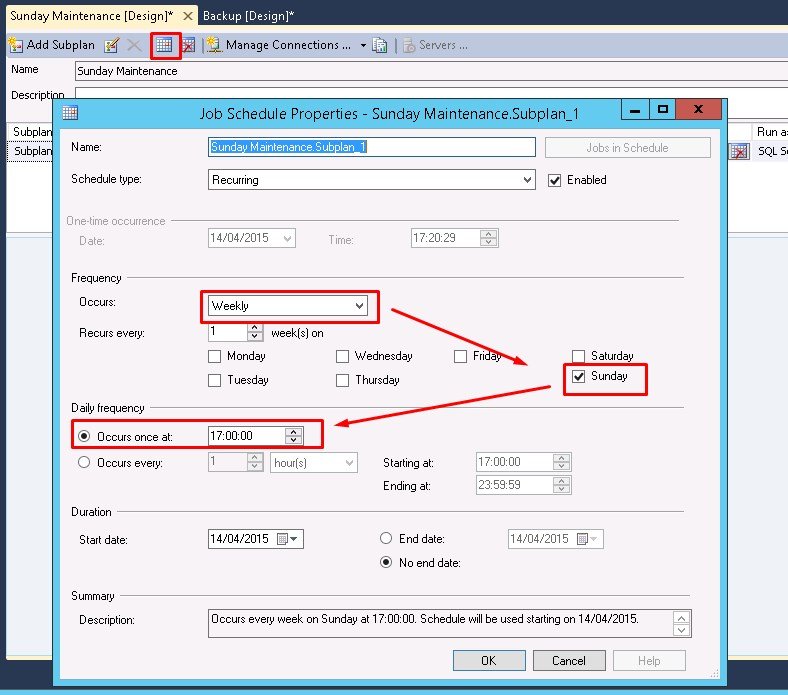Close the Sunday Maintenance design tab
This screenshot has height=695, width=788.
[189, 16]
